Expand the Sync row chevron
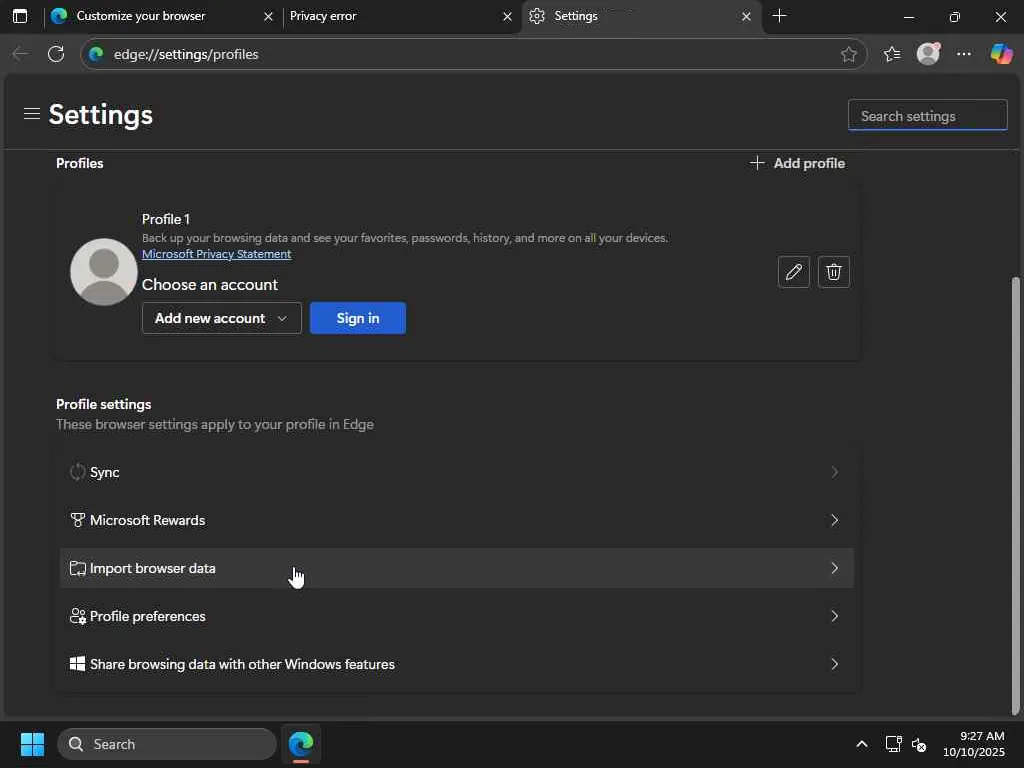Image resolution: width=1024 pixels, height=768 pixels. click(834, 472)
